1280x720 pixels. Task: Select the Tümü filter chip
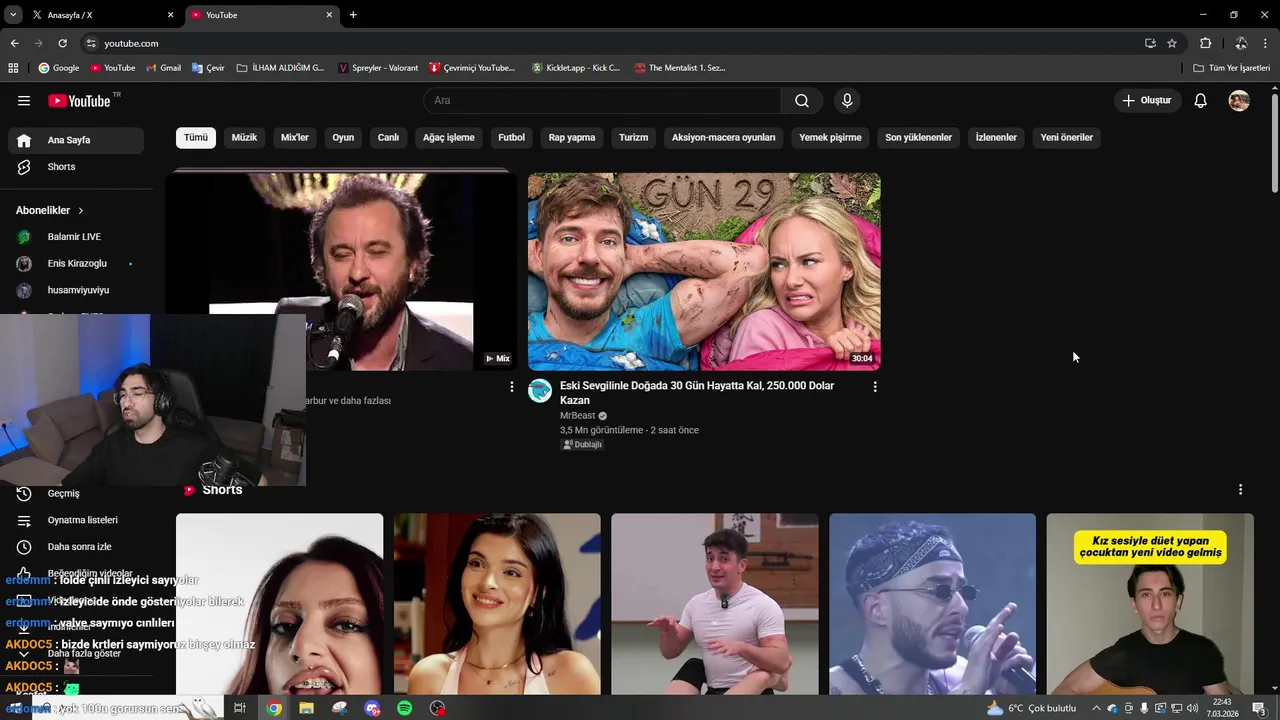(196, 137)
